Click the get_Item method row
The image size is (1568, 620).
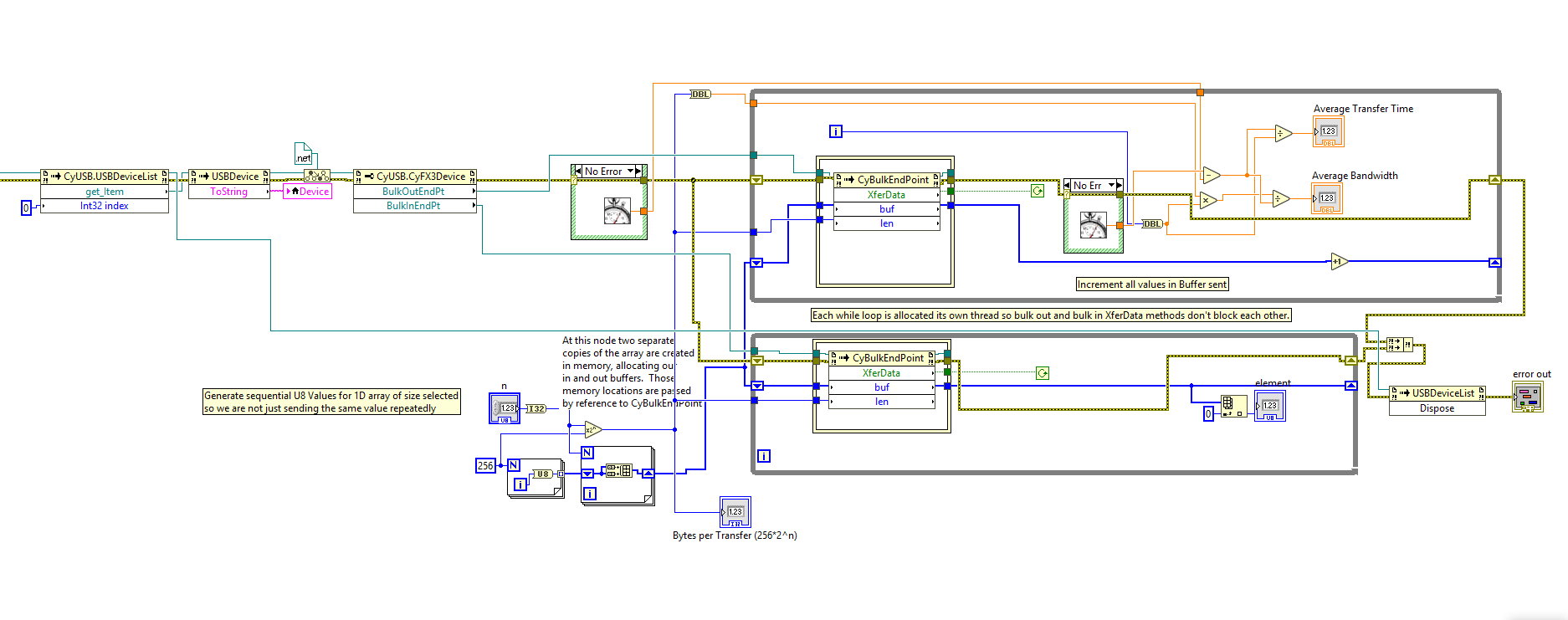(x=105, y=192)
